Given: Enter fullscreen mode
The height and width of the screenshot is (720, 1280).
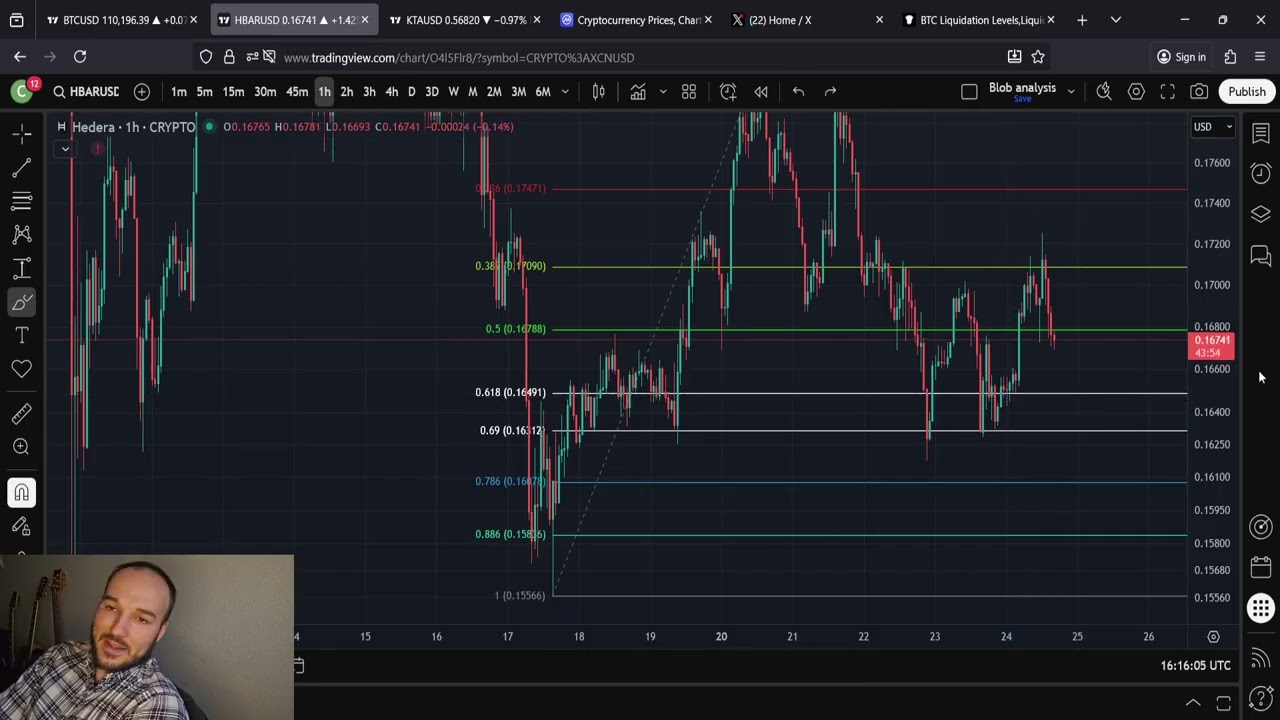Looking at the screenshot, I should tap(1167, 91).
